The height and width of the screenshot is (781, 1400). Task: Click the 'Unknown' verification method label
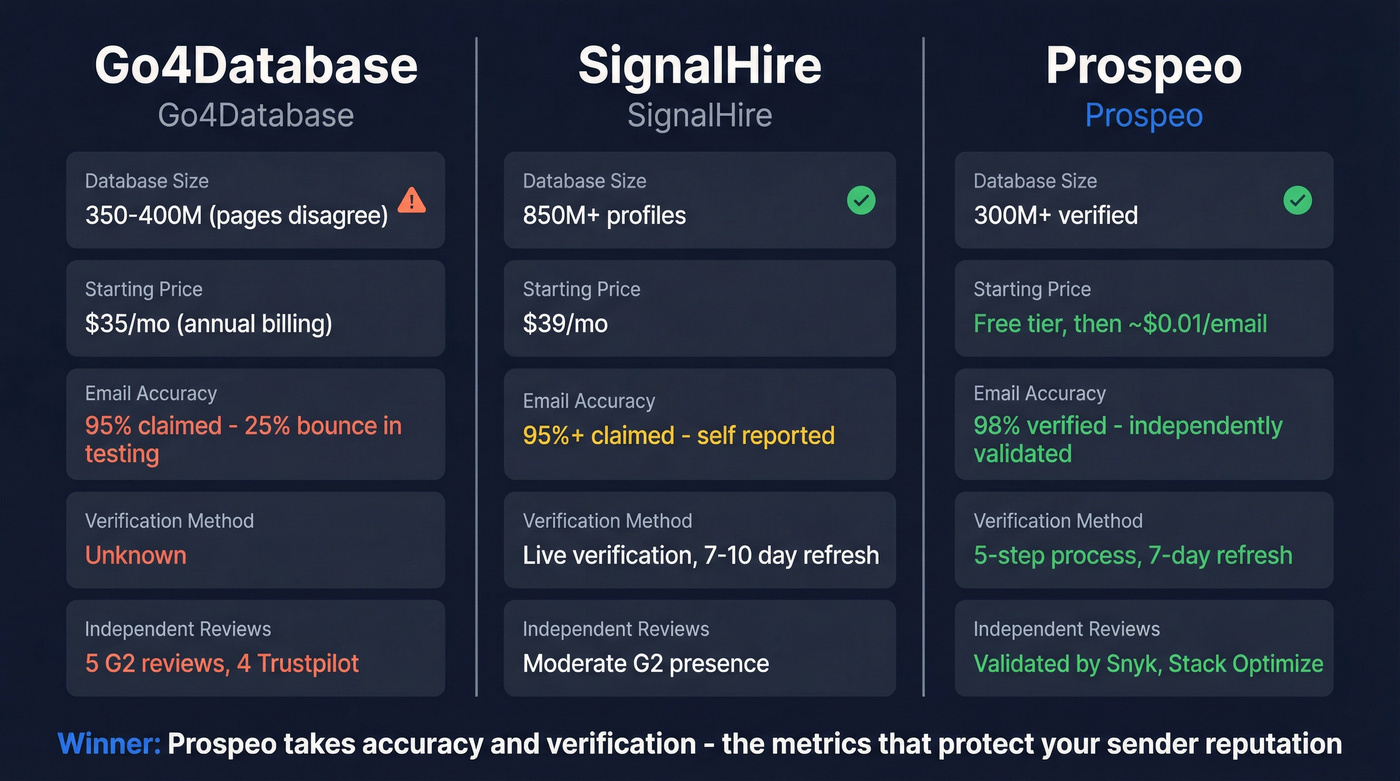click(x=136, y=555)
